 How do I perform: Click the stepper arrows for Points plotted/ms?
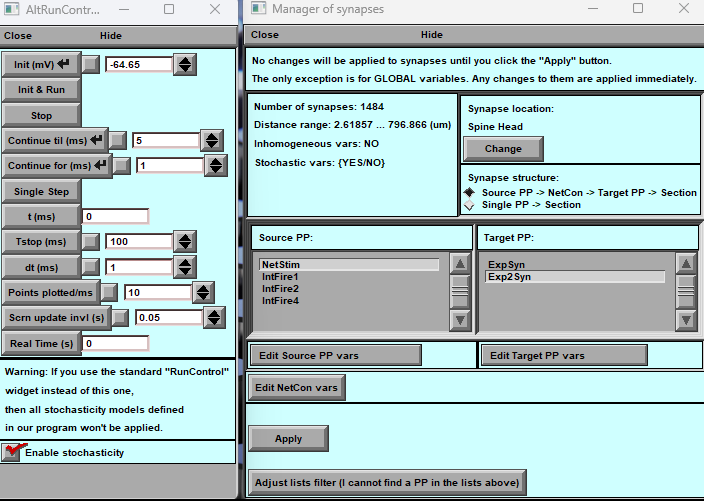coord(203,292)
